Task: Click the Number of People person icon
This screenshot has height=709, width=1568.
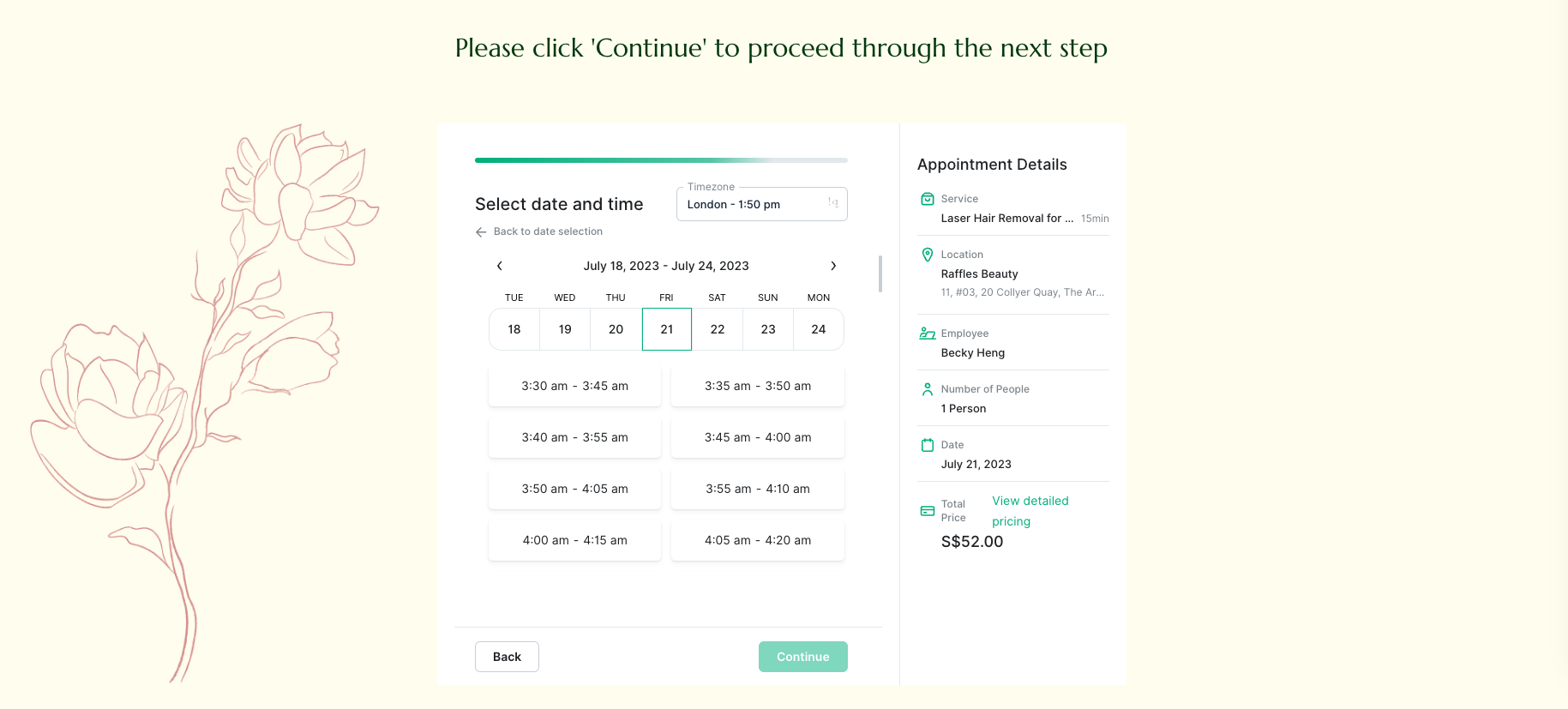Action: coord(927,388)
